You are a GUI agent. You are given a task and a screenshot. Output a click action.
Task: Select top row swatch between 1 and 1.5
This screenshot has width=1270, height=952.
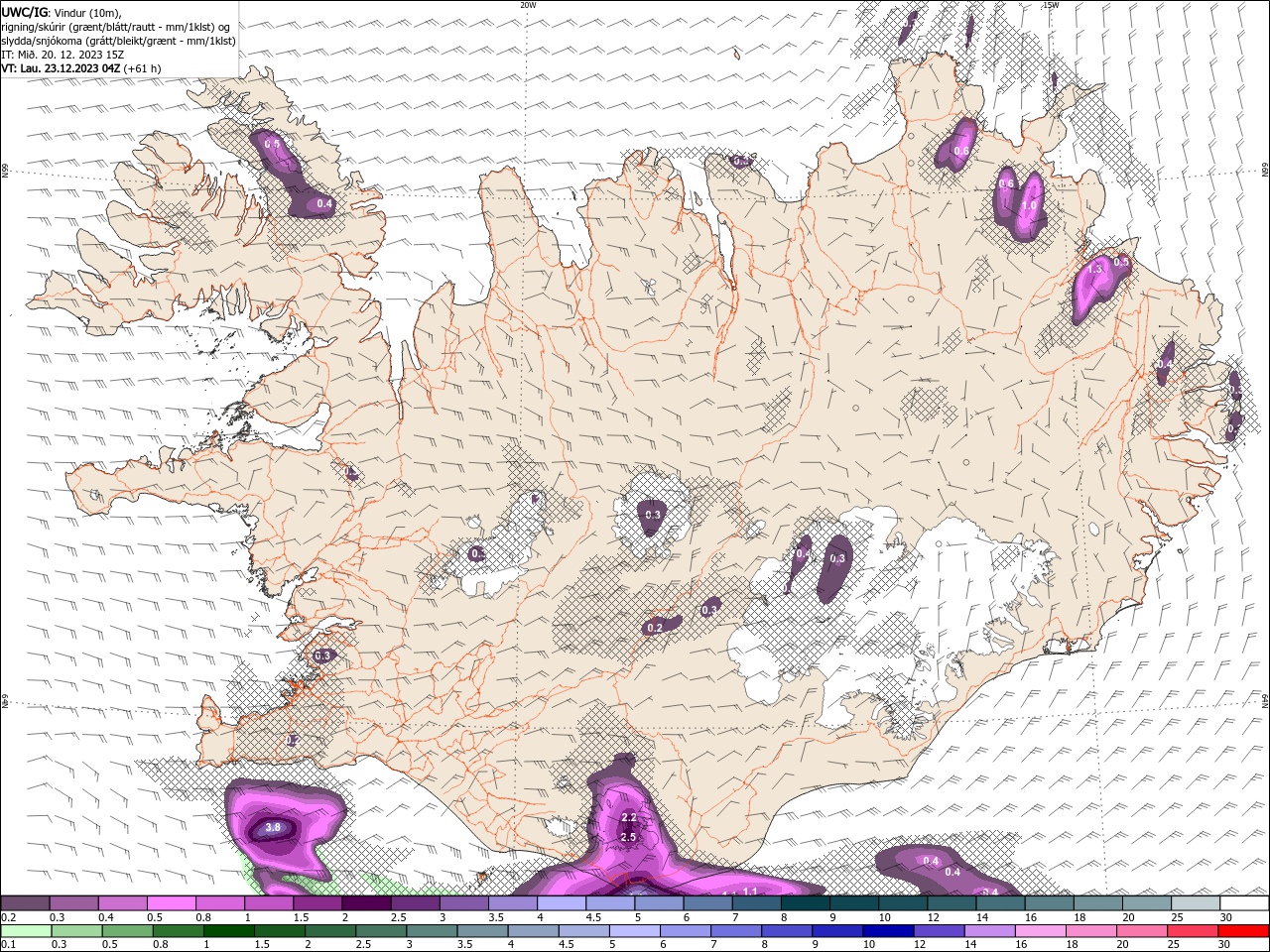(x=269, y=903)
